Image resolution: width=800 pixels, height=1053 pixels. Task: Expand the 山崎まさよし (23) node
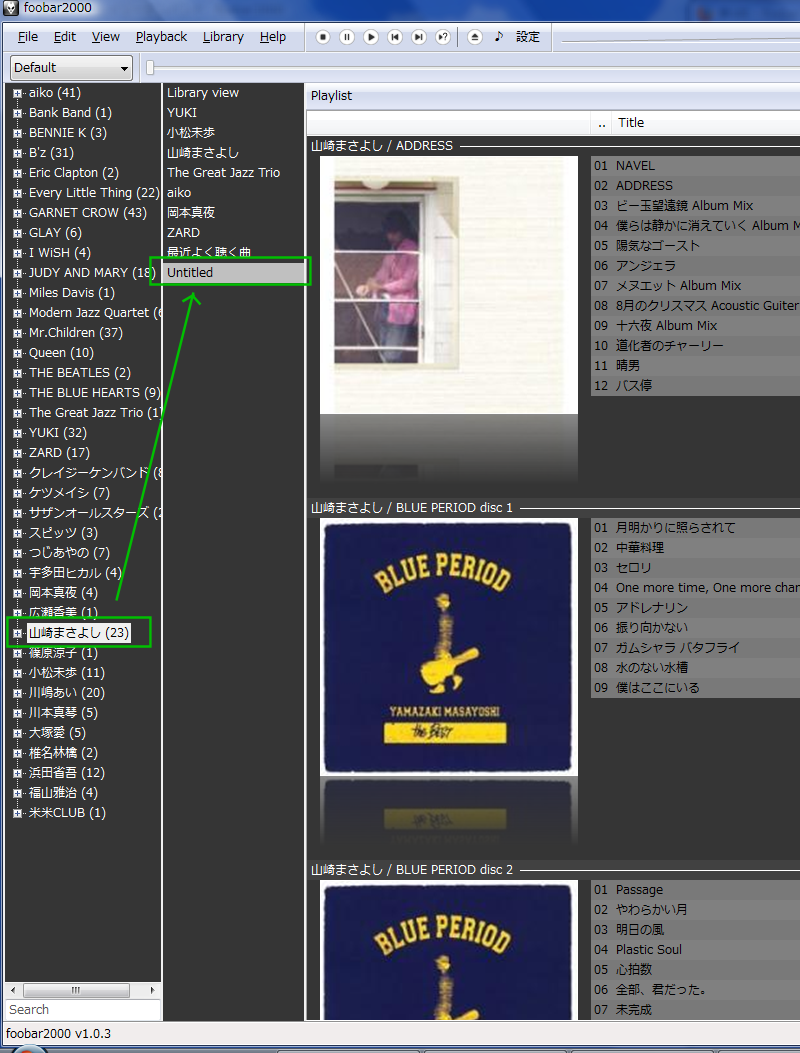tap(17, 633)
